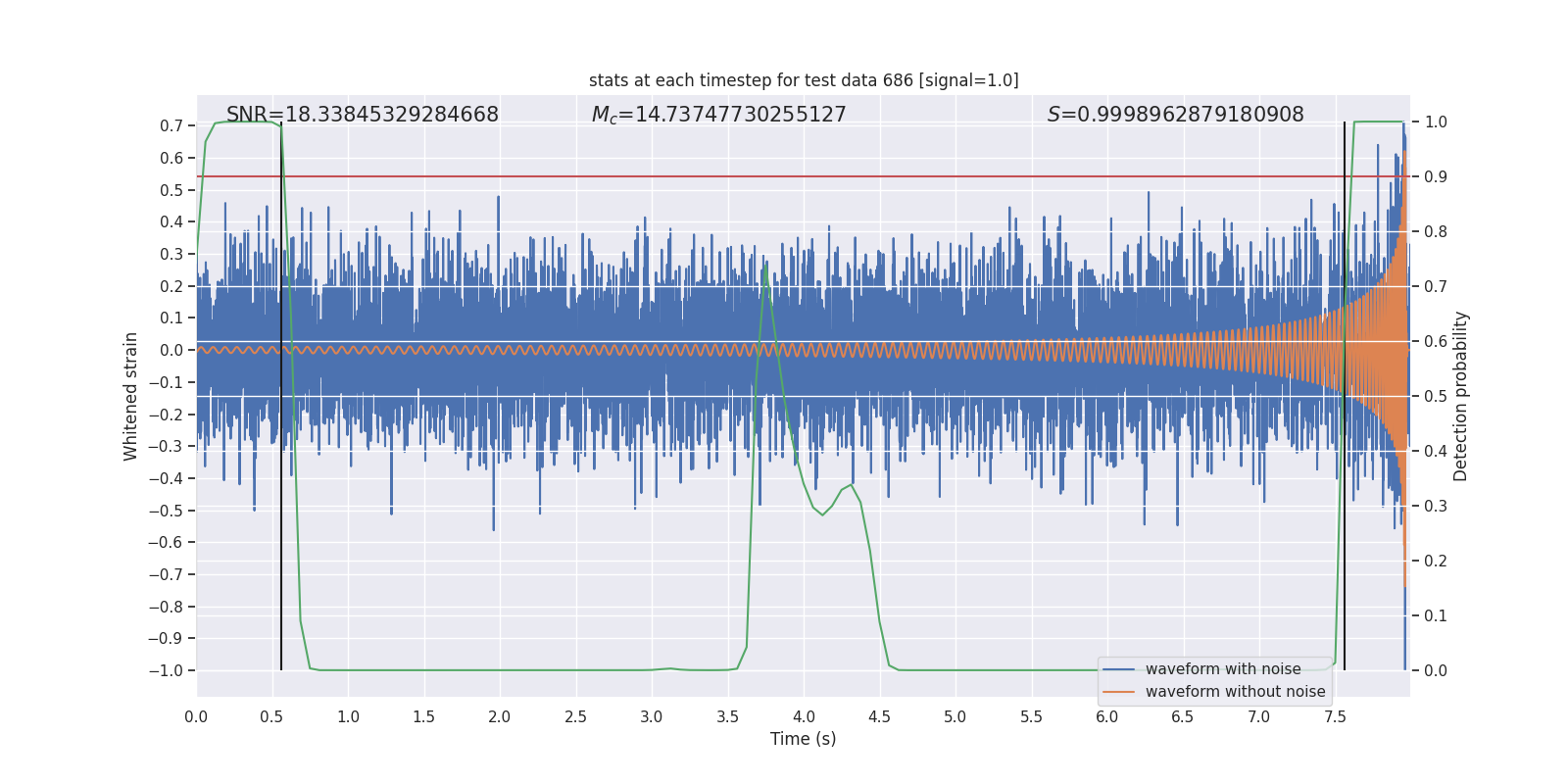Image resolution: width=1568 pixels, height=784 pixels.
Task: Select the 0.5 tick on the Detection probability axis
Action: point(1436,396)
